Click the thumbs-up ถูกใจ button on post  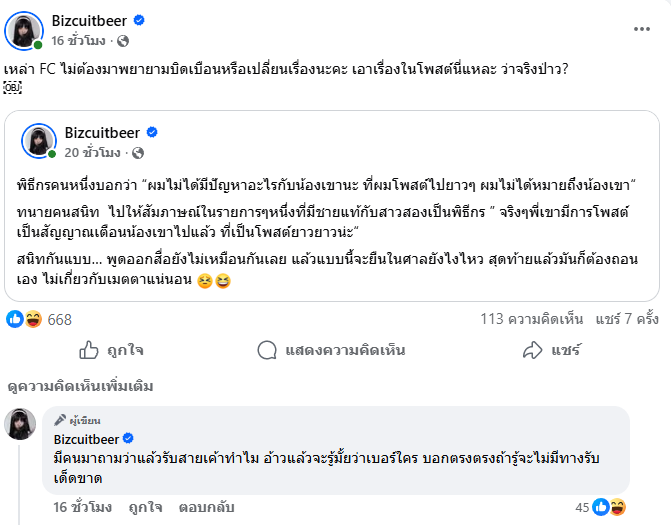point(111,350)
